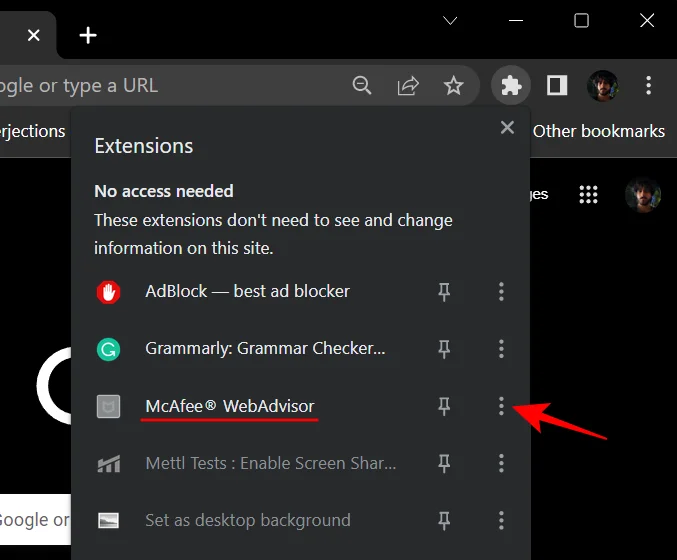The width and height of the screenshot is (677, 560).
Task: Pin the Grammarly extension
Action: coord(444,349)
